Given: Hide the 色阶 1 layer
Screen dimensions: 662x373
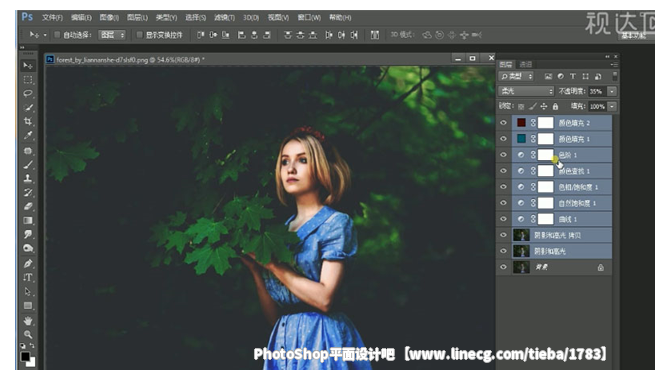Looking at the screenshot, I should pos(503,155).
